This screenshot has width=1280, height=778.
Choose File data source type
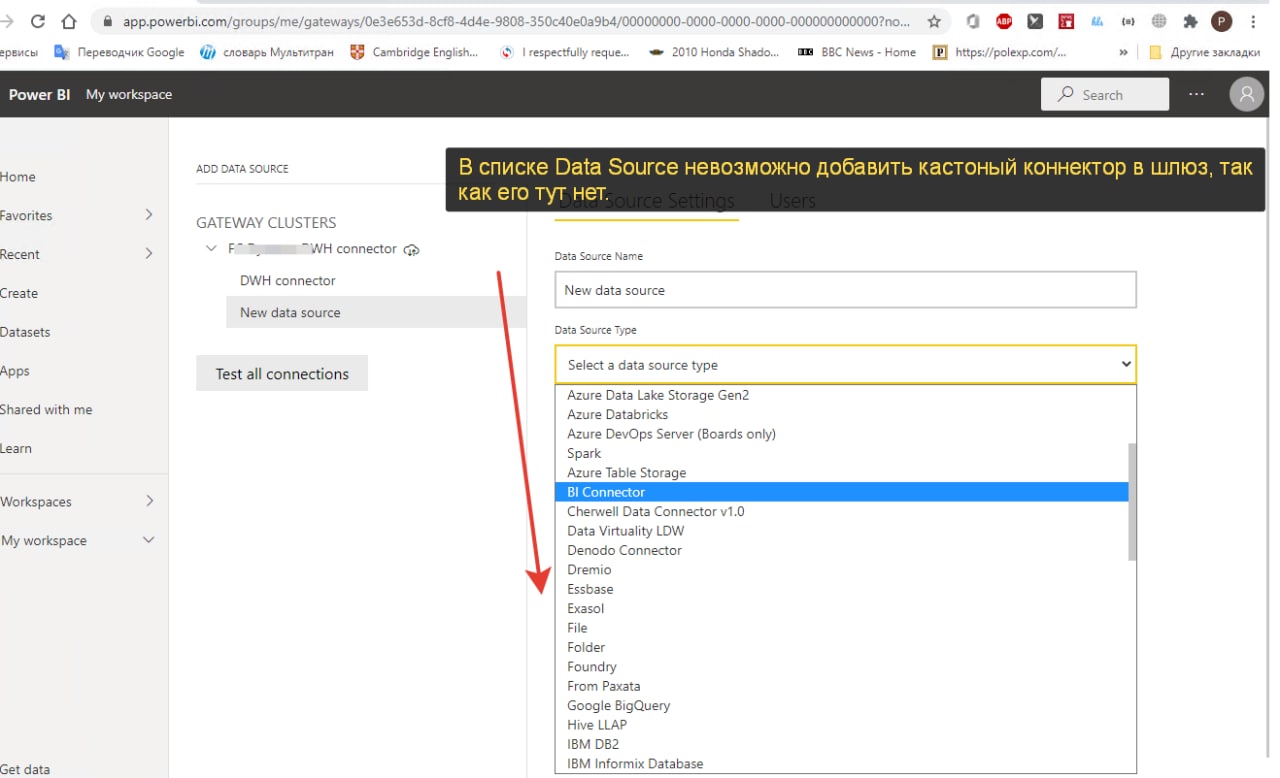pyautogui.click(x=841, y=628)
